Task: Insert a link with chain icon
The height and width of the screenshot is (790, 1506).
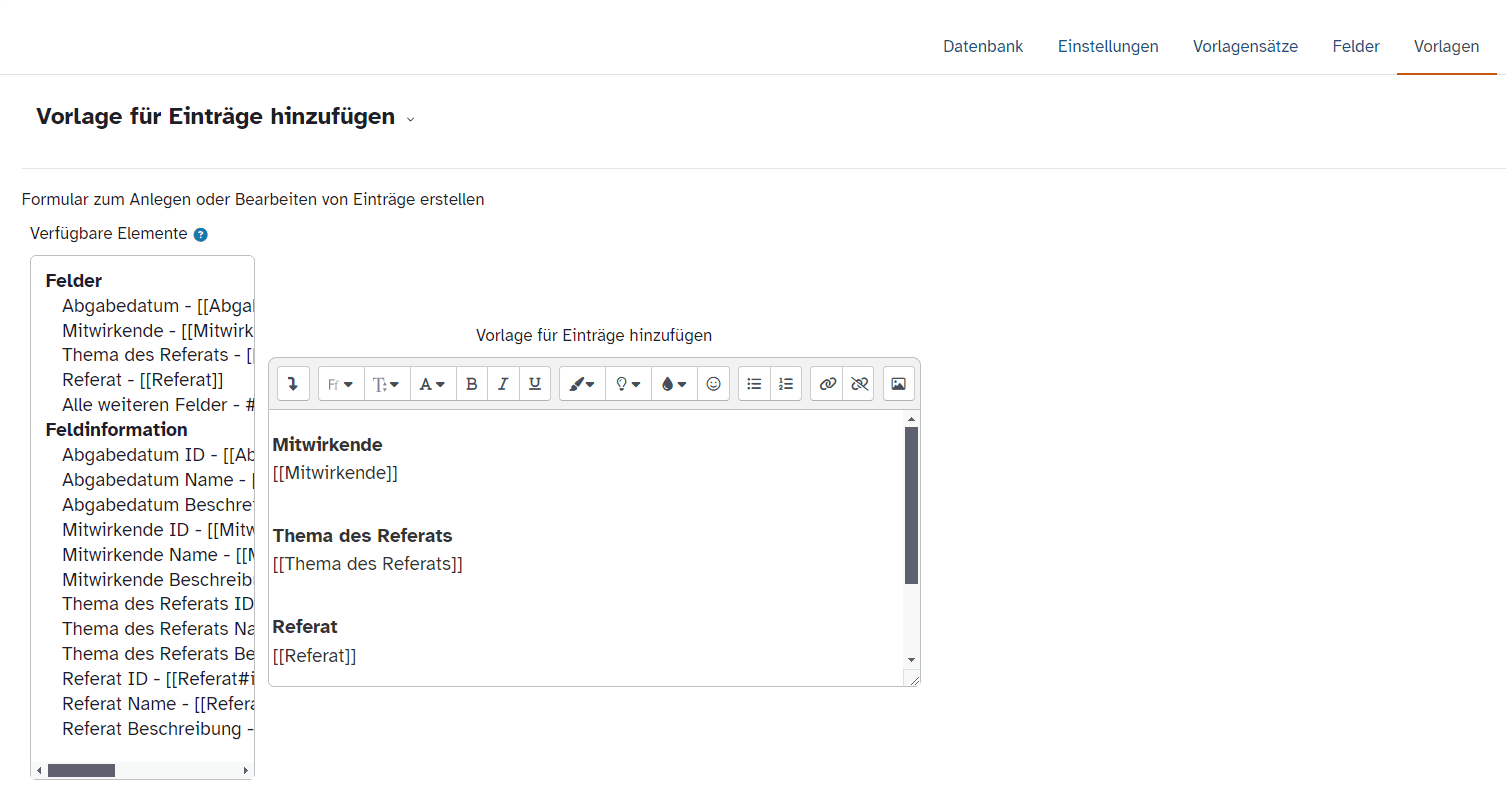Action: (827, 384)
